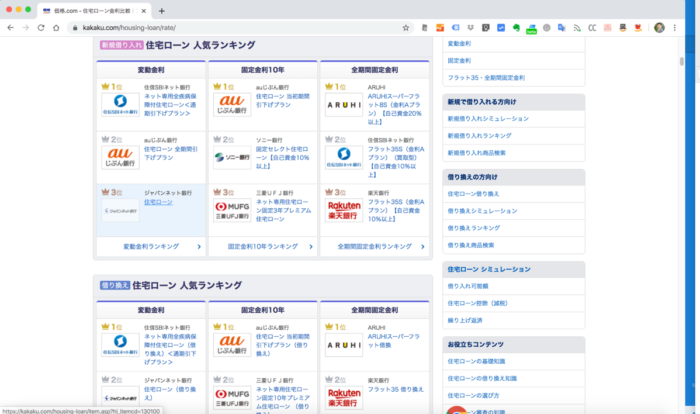The height and width of the screenshot is (414, 700).
Task: Click ARUHI logo in 借り換え ranking
Action: (x=344, y=345)
